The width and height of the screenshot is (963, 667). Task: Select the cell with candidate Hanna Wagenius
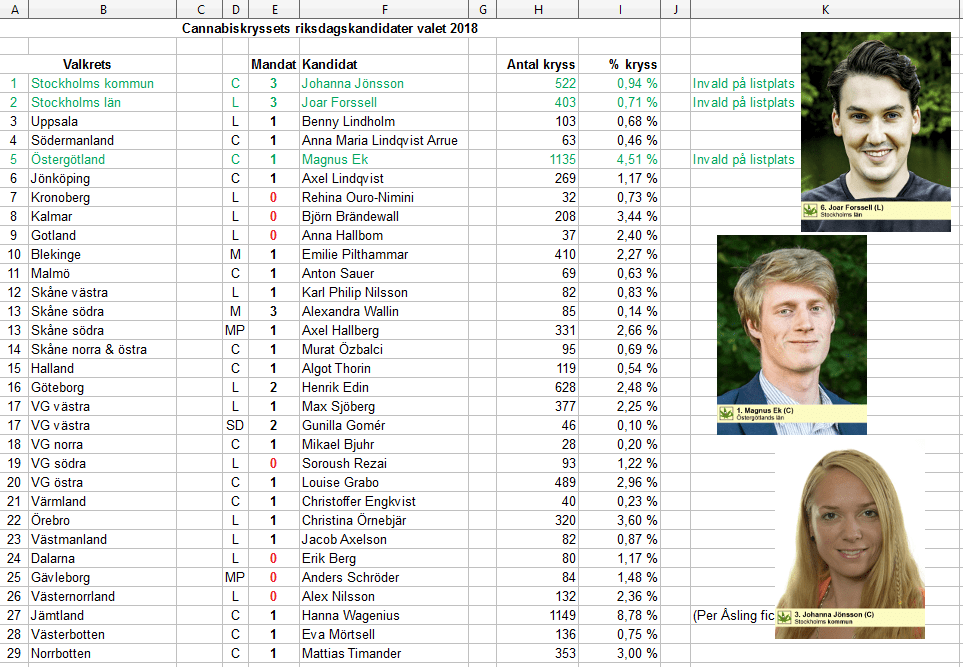pos(345,616)
